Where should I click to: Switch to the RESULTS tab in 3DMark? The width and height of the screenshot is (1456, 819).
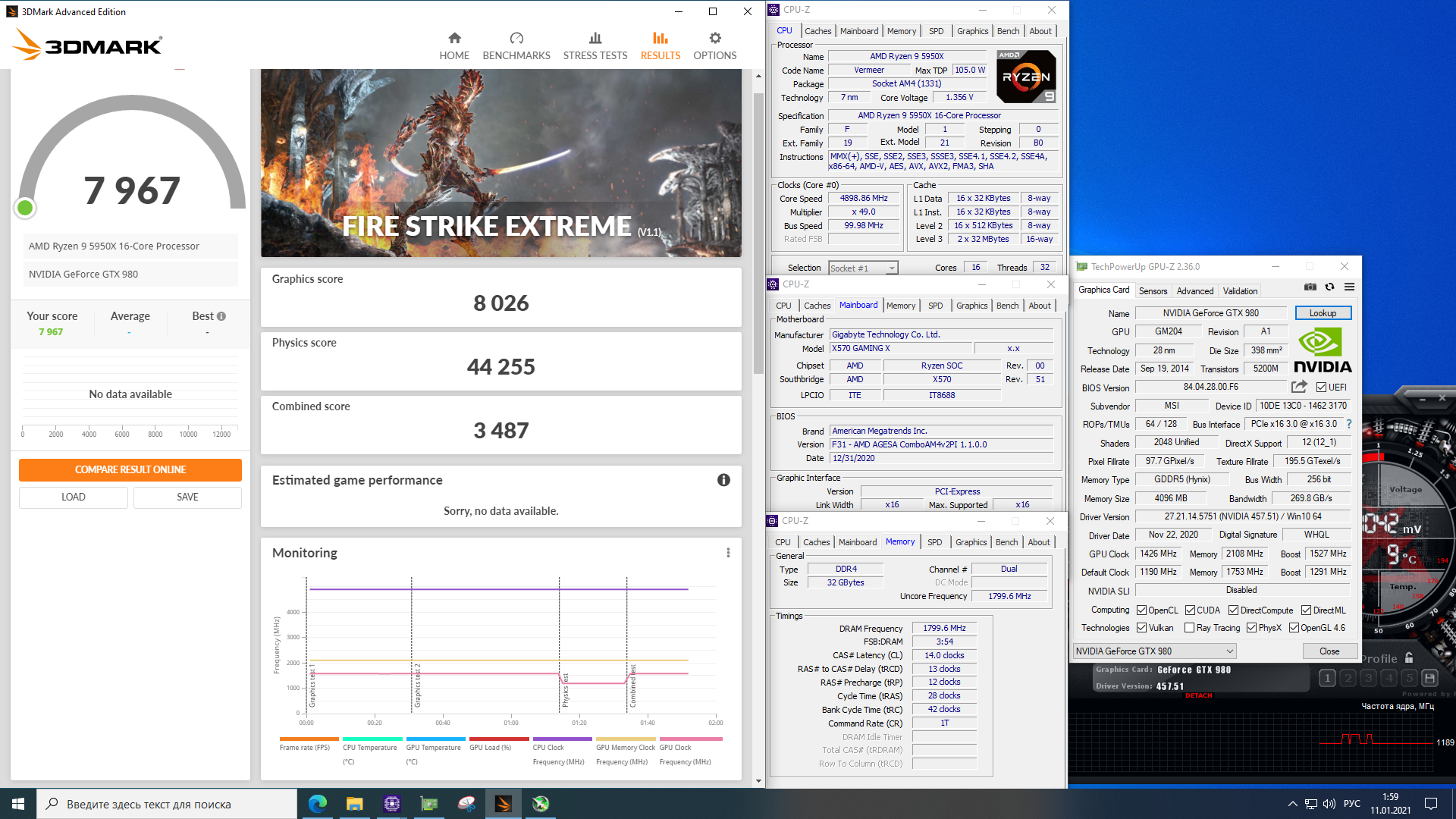pos(661,46)
